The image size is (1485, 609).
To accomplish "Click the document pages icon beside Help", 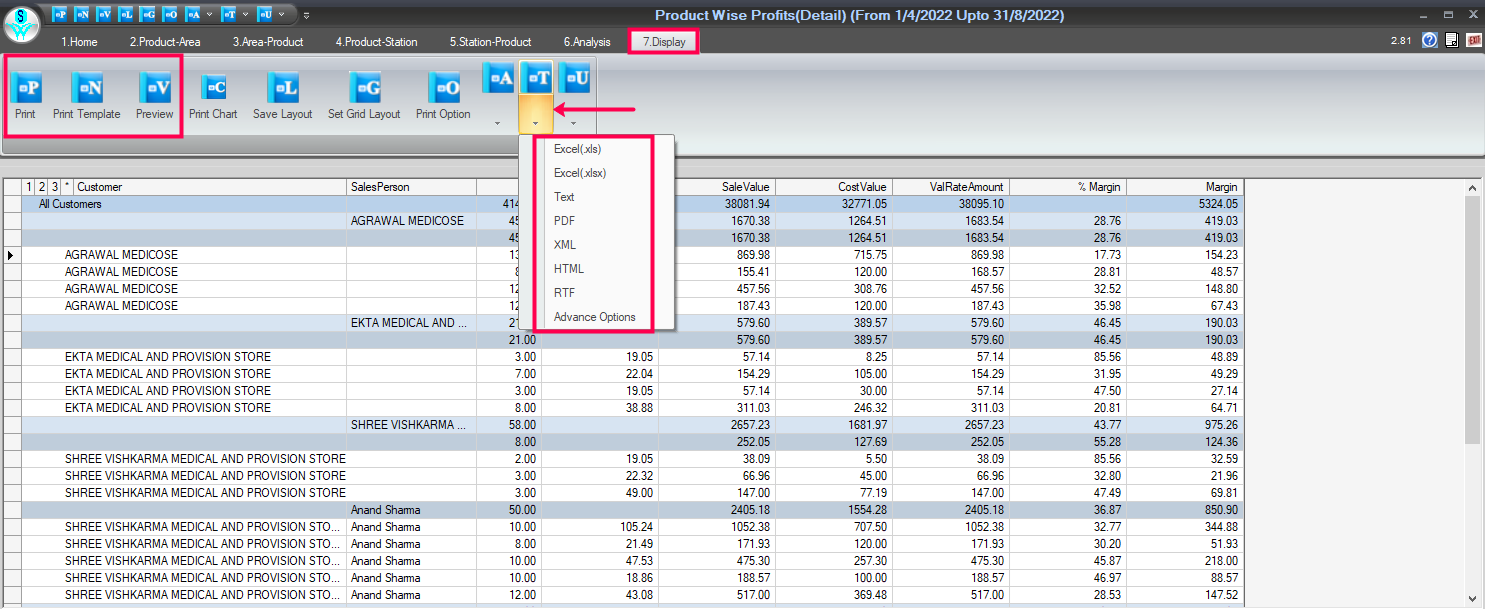I will tap(1452, 40).
